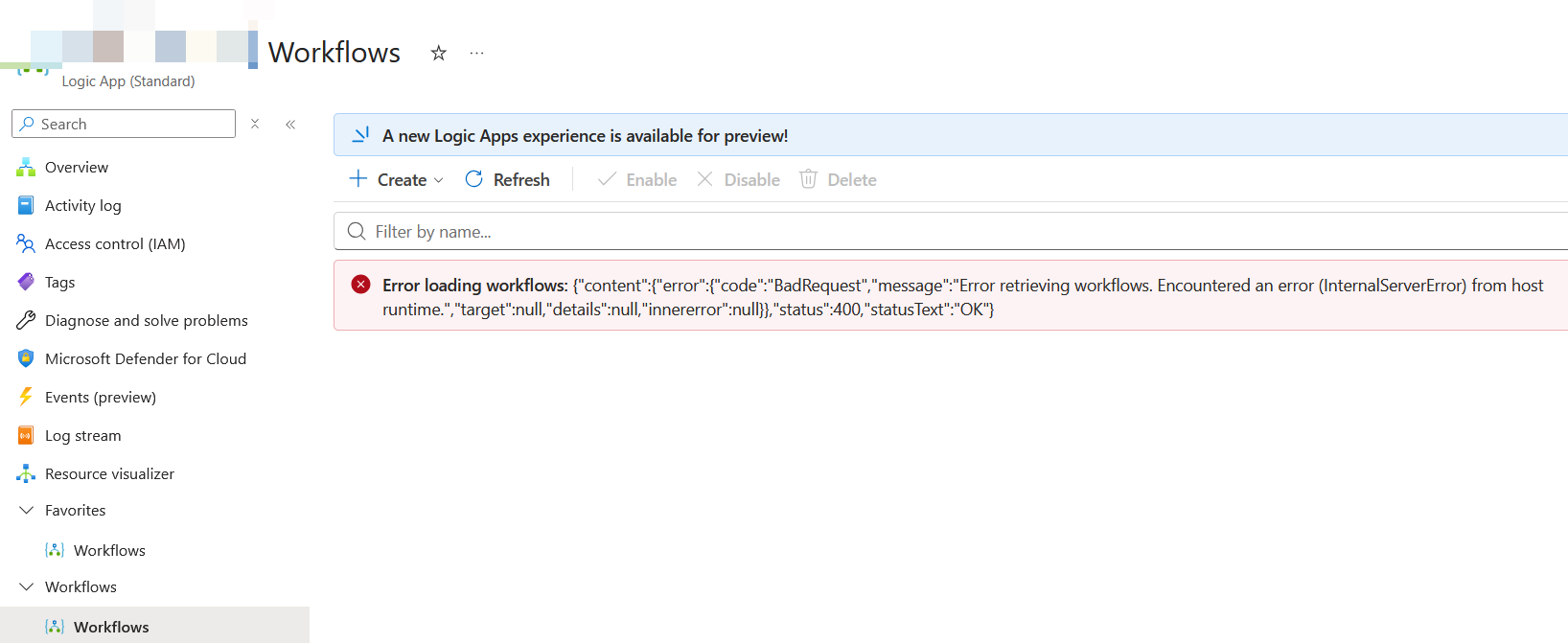Viewport: 1568px width, 643px height.
Task: Focus the sidebar Search field
Action: [124, 124]
